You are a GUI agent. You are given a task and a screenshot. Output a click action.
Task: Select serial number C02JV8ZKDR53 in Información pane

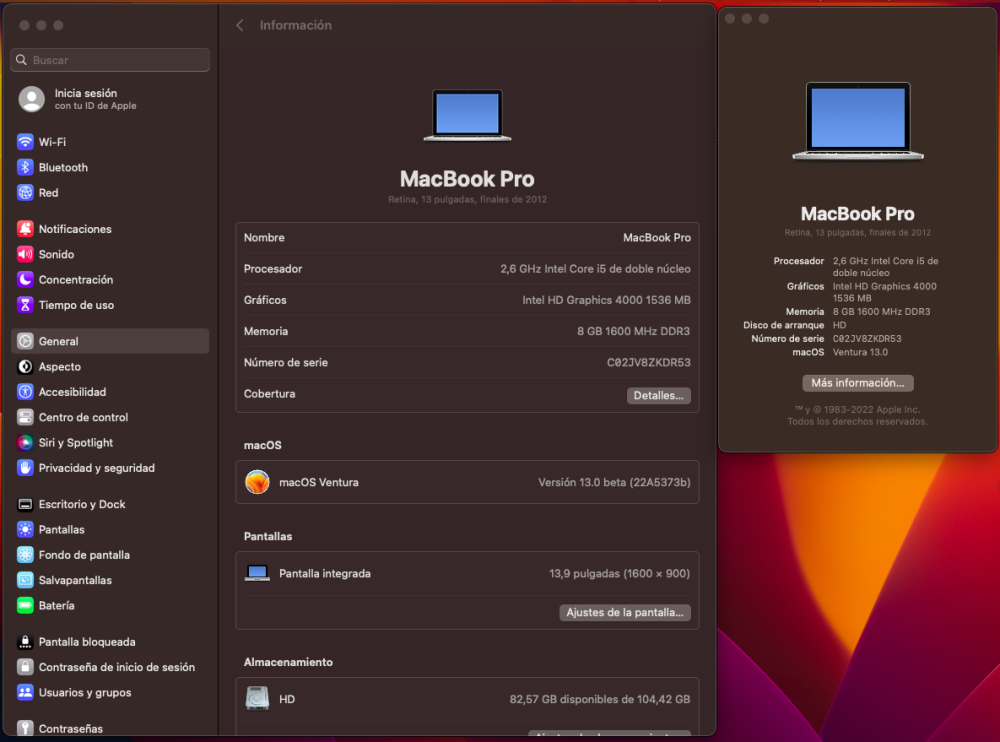point(648,362)
